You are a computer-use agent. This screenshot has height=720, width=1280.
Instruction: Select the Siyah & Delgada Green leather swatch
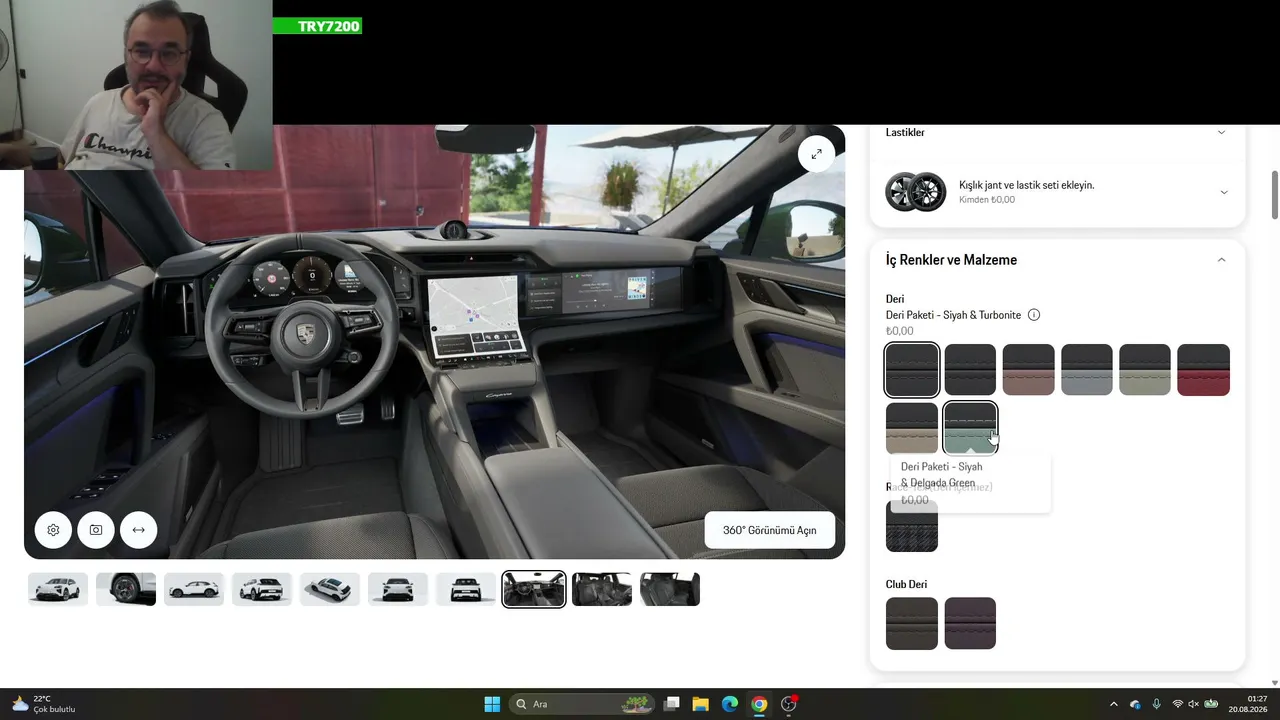(970, 428)
